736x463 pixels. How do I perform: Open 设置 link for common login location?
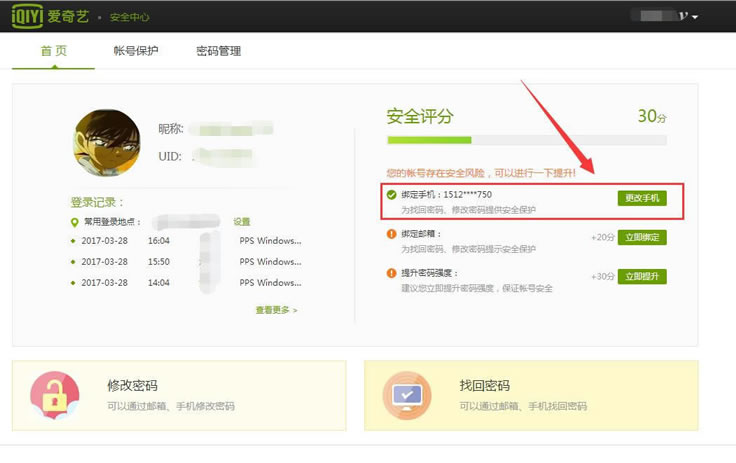point(242,222)
